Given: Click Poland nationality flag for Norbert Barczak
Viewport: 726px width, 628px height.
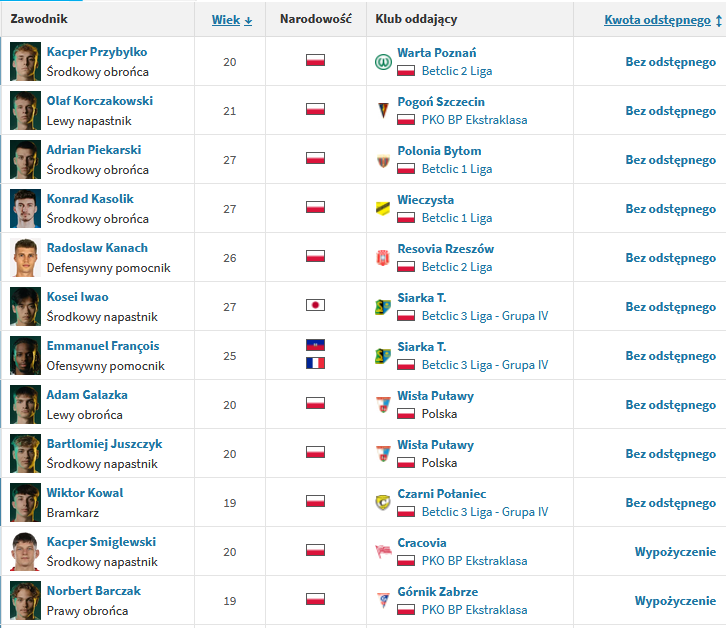Looking at the screenshot, I should [315, 599].
